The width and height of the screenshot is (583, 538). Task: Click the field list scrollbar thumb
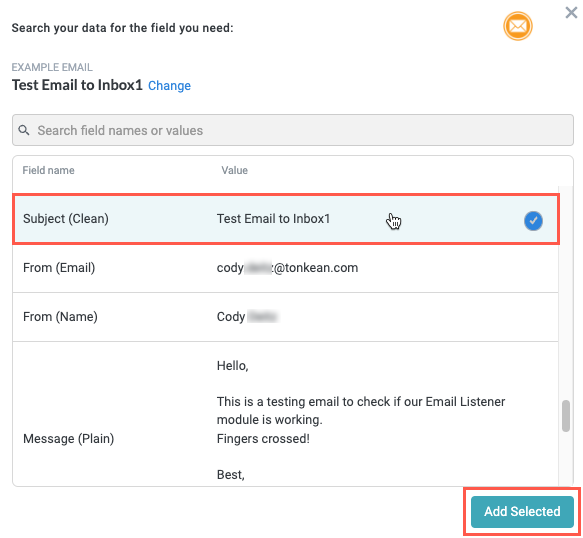[566, 416]
